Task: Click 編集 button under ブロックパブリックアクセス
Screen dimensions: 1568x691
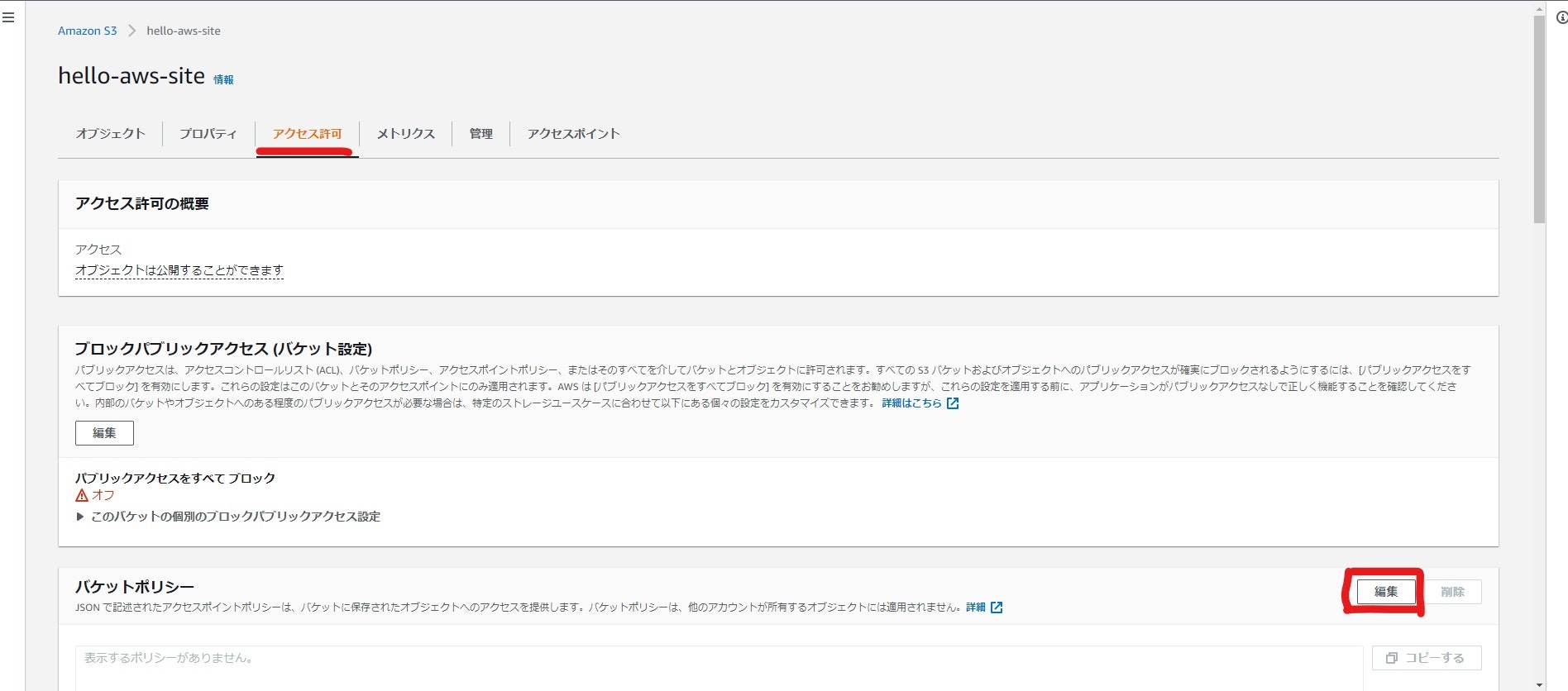Action: 104,433
